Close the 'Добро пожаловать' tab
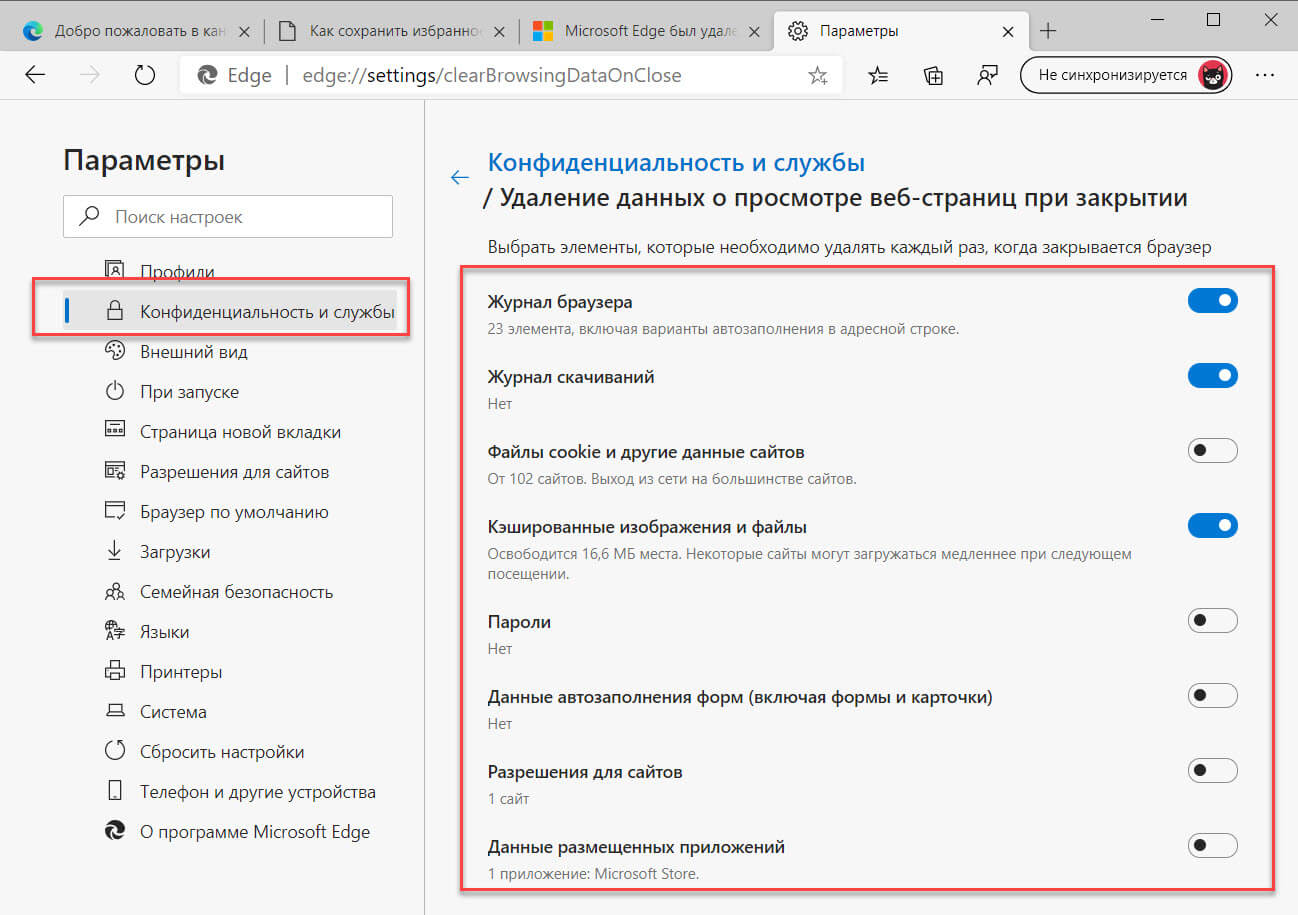 pyautogui.click(x=244, y=31)
